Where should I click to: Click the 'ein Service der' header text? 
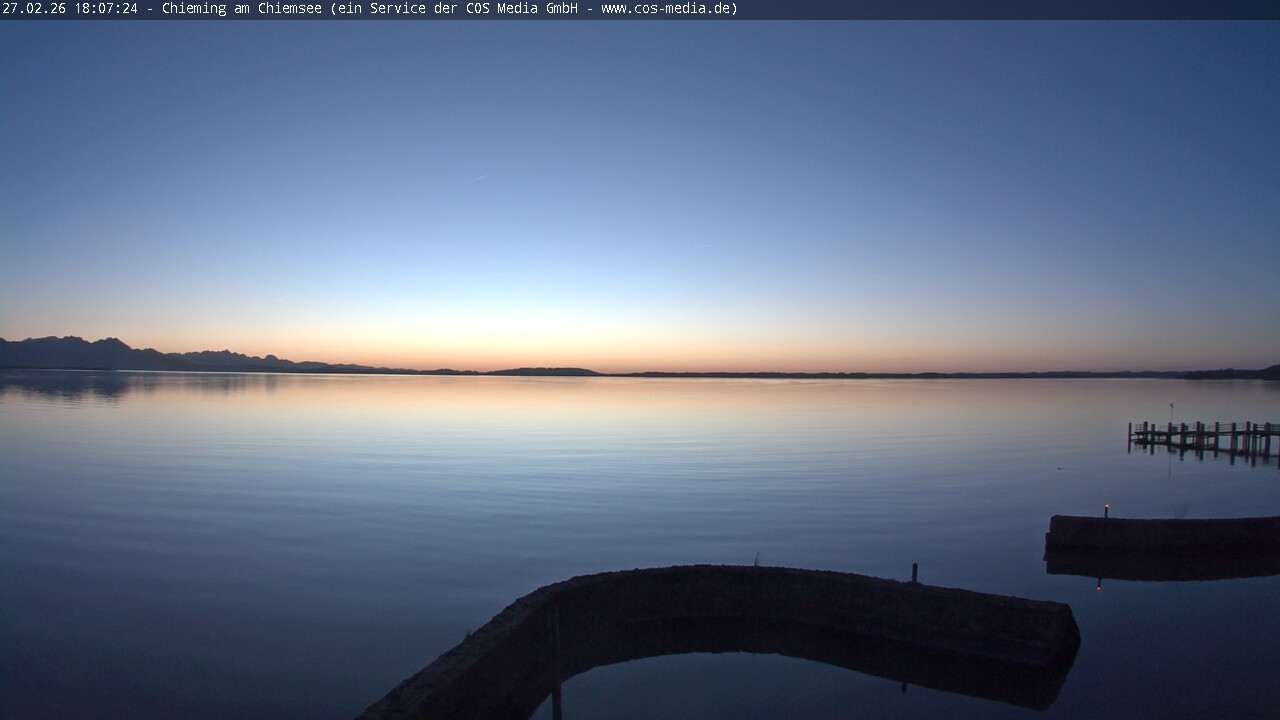(x=397, y=9)
